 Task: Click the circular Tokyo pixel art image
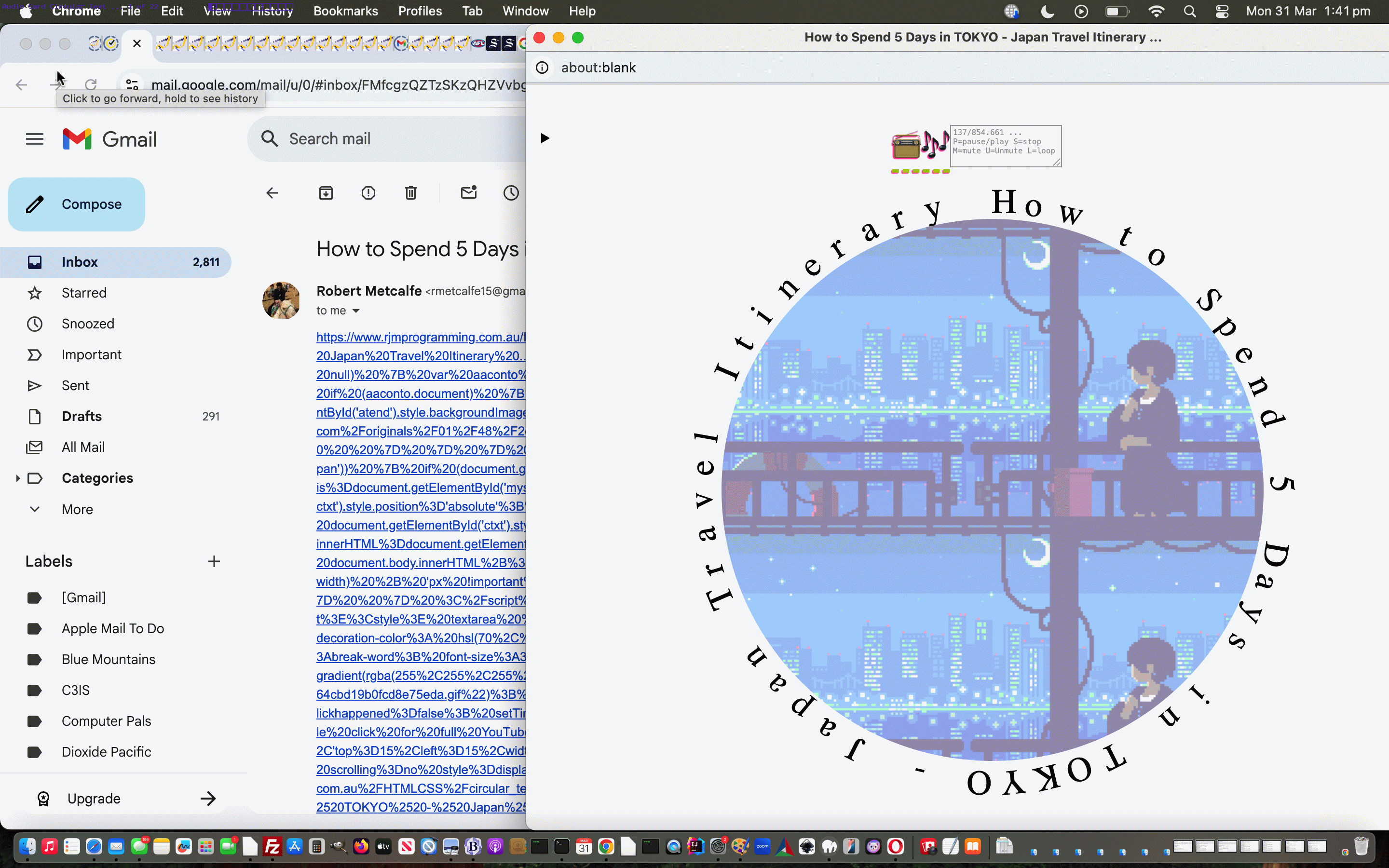pyautogui.click(x=993, y=489)
